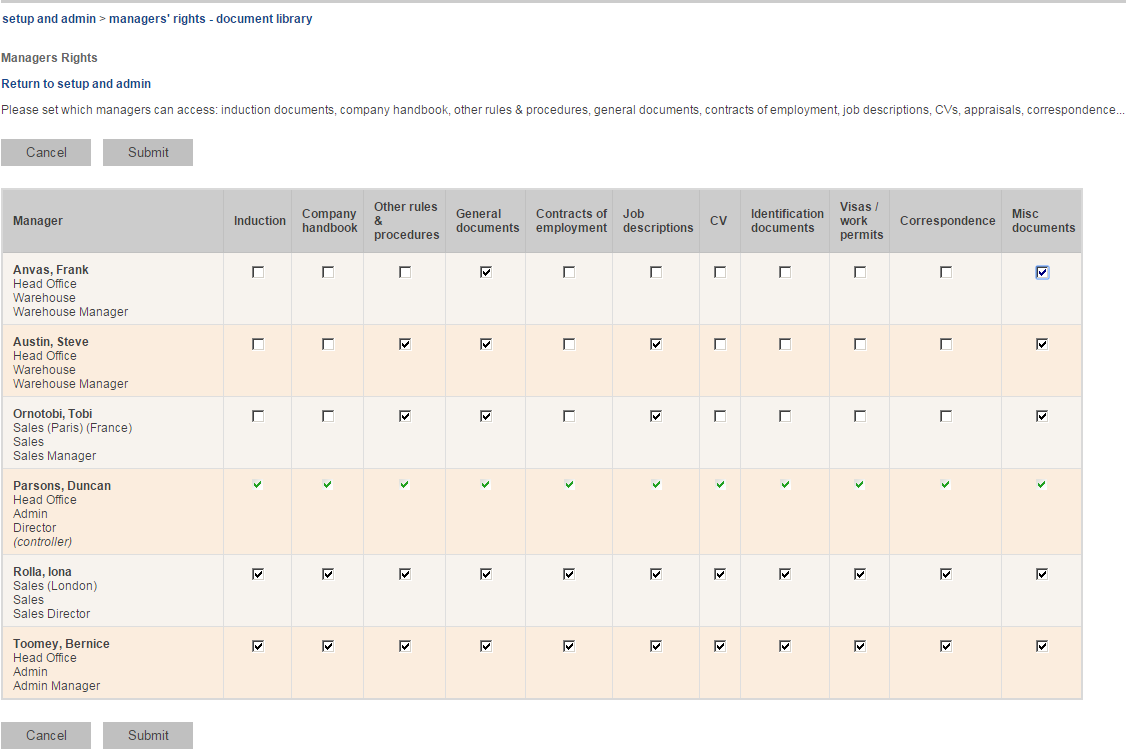The width and height of the screenshot is (1126, 749).
Task: Check Visas / work permits for Austin, Steve
Action: (860, 344)
